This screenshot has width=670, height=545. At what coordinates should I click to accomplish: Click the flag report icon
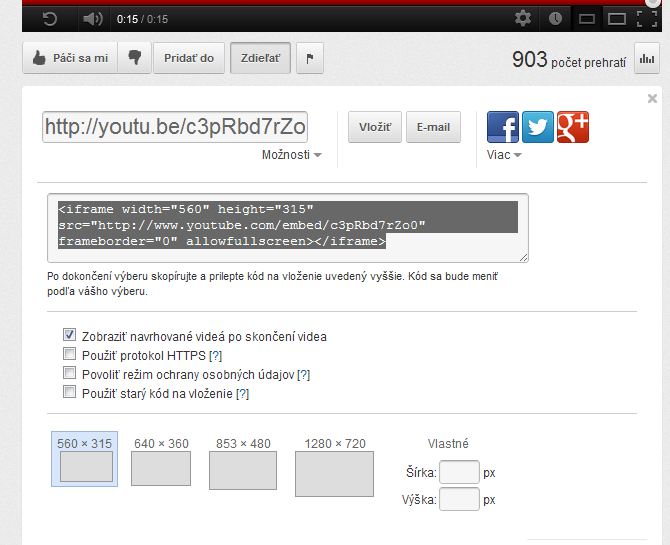[310, 58]
